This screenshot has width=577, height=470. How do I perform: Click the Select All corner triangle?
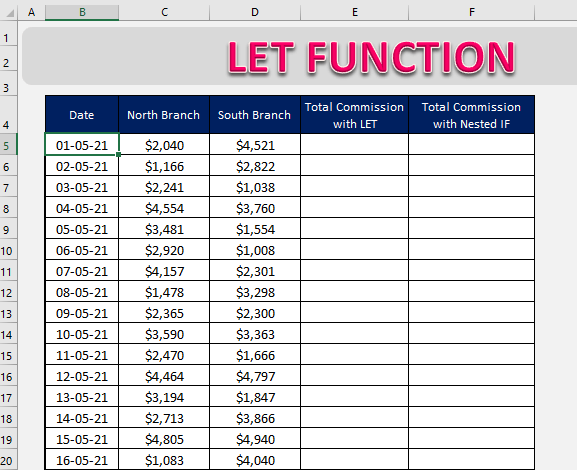(9, 13)
